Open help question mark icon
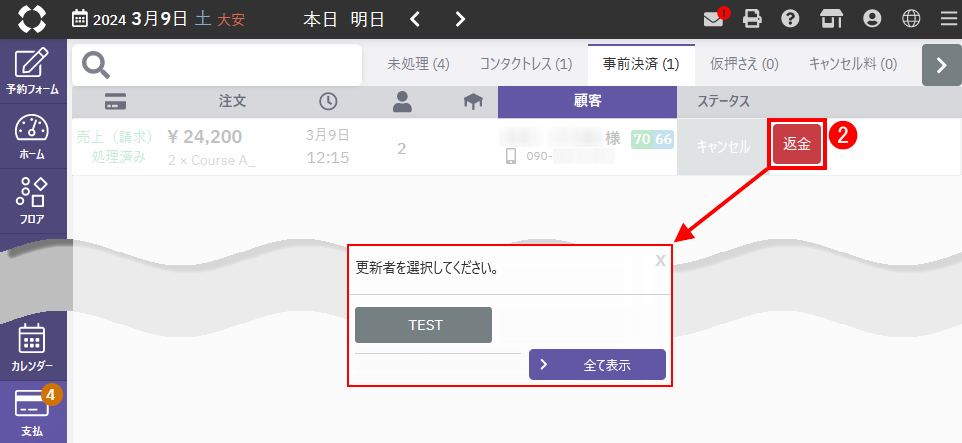Viewport: 962px width, 443px height. pyautogui.click(x=790, y=18)
